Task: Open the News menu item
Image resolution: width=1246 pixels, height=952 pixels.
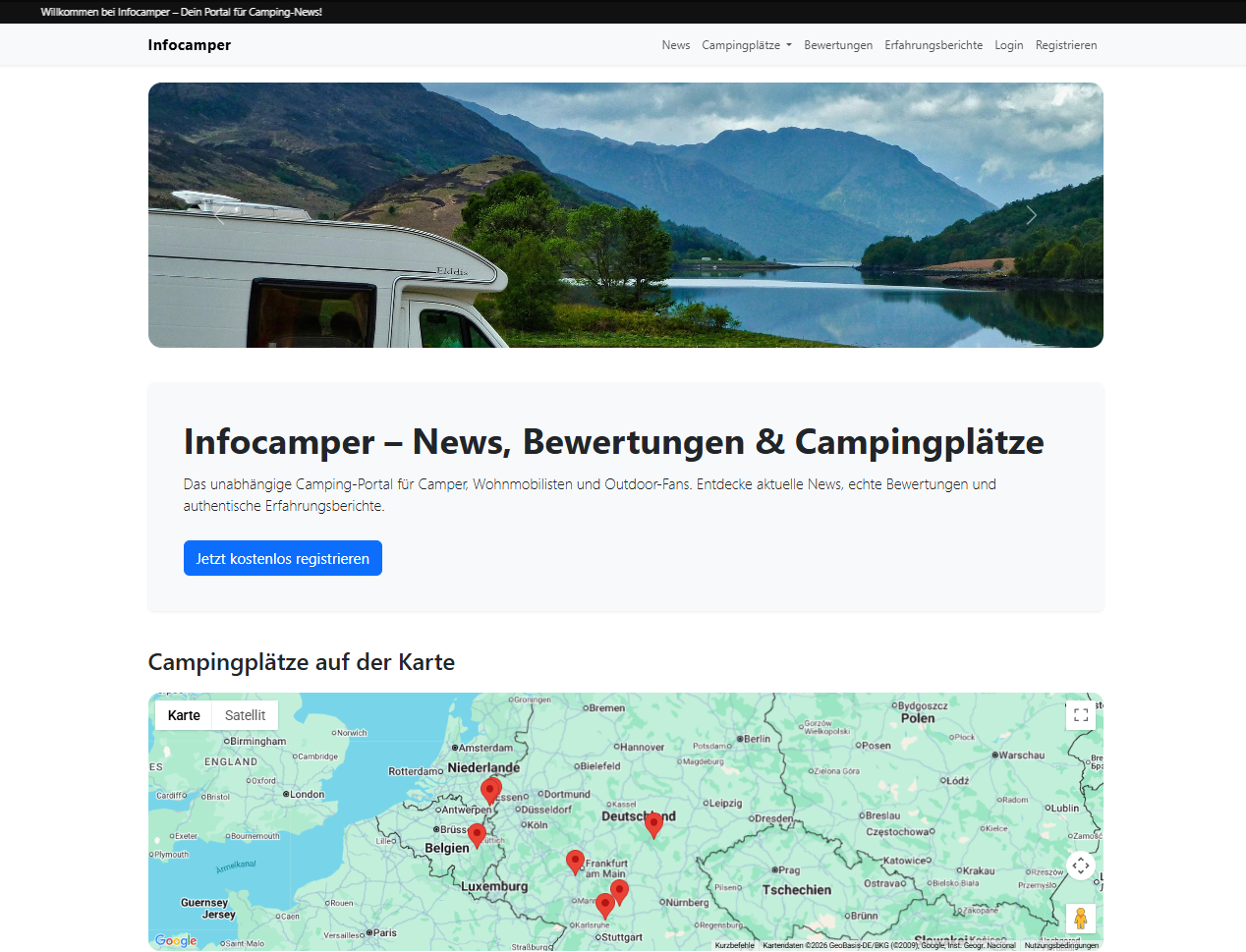Action: 676,45
